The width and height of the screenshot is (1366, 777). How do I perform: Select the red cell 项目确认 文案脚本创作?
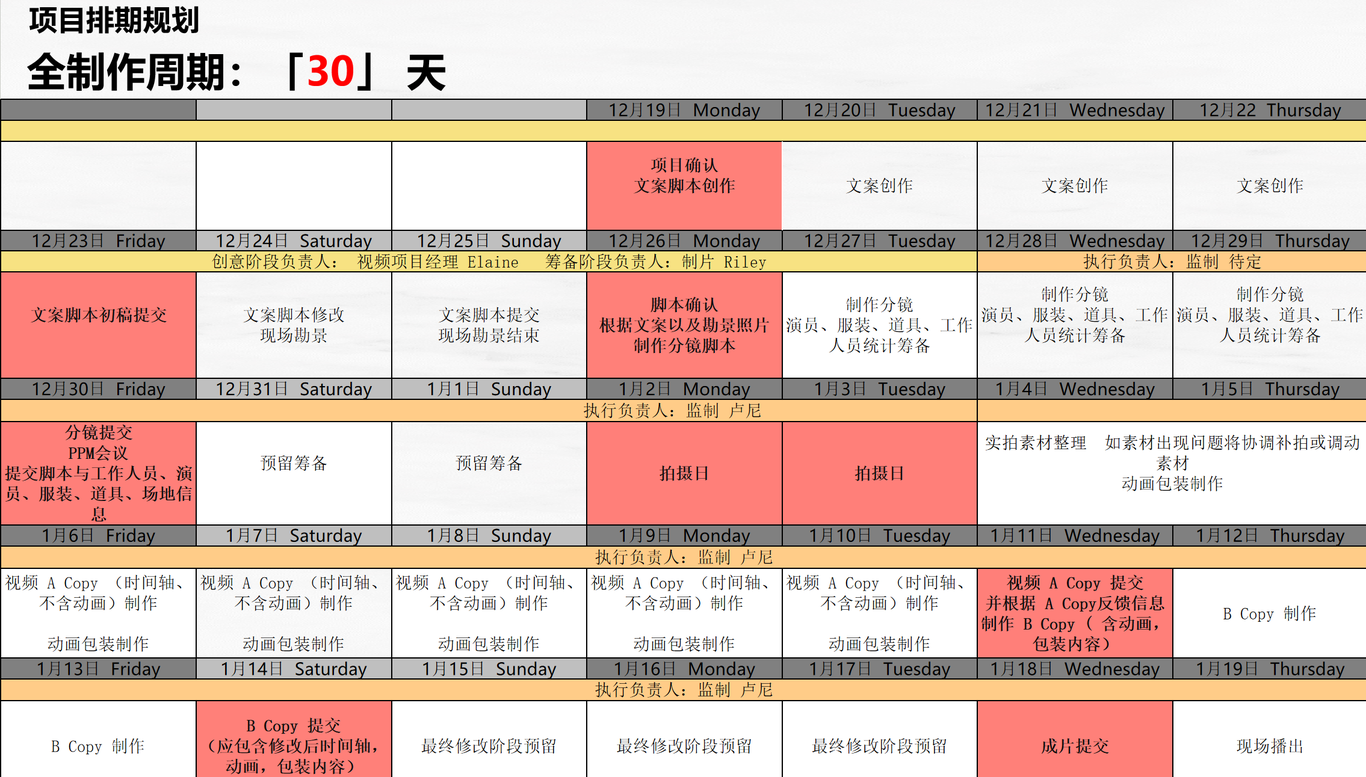(684, 186)
